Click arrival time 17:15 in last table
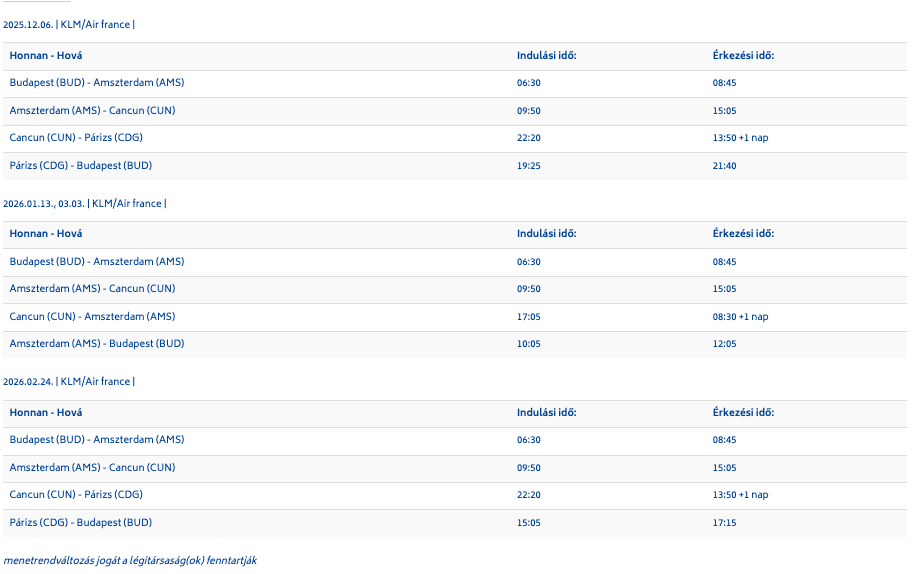Viewport: 919px width, 574px height. [x=724, y=523]
